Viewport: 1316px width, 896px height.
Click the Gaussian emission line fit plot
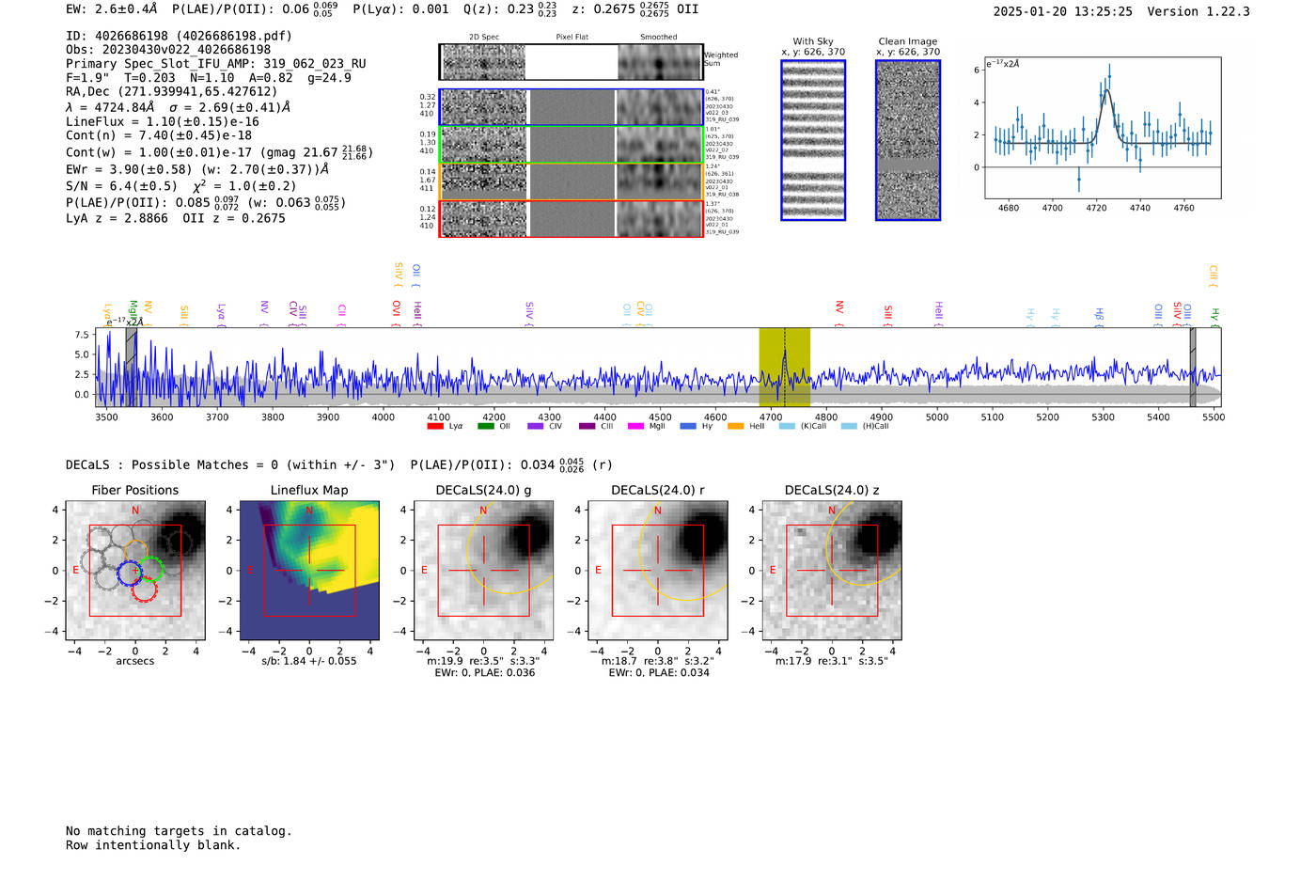[x=1103, y=128]
